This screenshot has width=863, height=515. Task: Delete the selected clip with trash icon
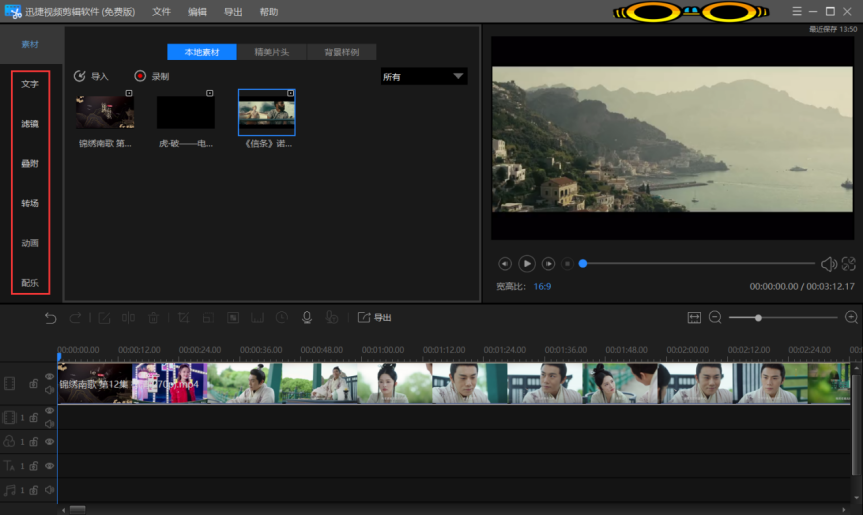pyautogui.click(x=154, y=318)
